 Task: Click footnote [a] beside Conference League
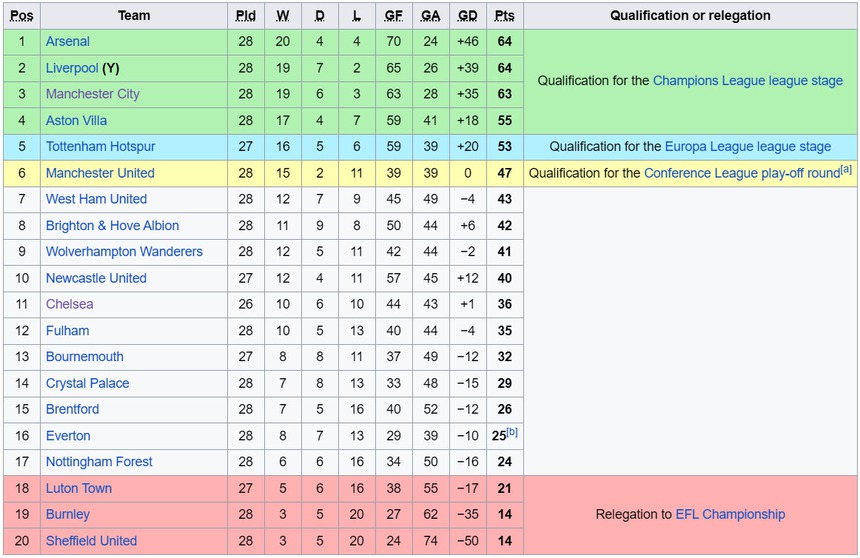coord(846,169)
